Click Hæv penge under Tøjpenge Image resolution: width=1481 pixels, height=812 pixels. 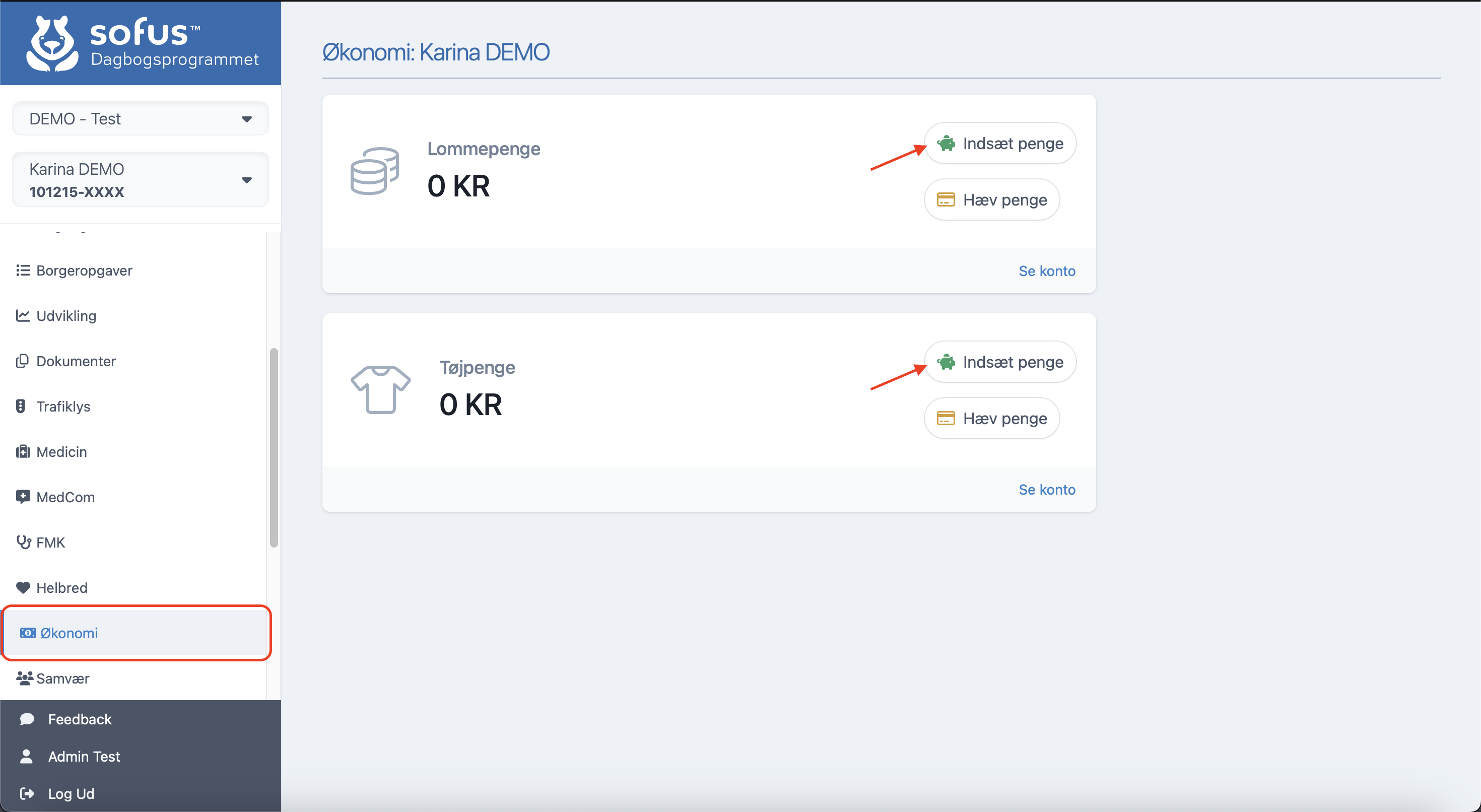(x=992, y=418)
